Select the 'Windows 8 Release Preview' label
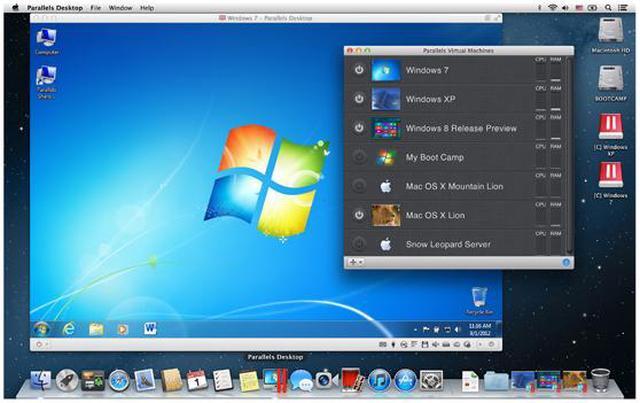The width and height of the screenshot is (640, 403). pos(461,128)
